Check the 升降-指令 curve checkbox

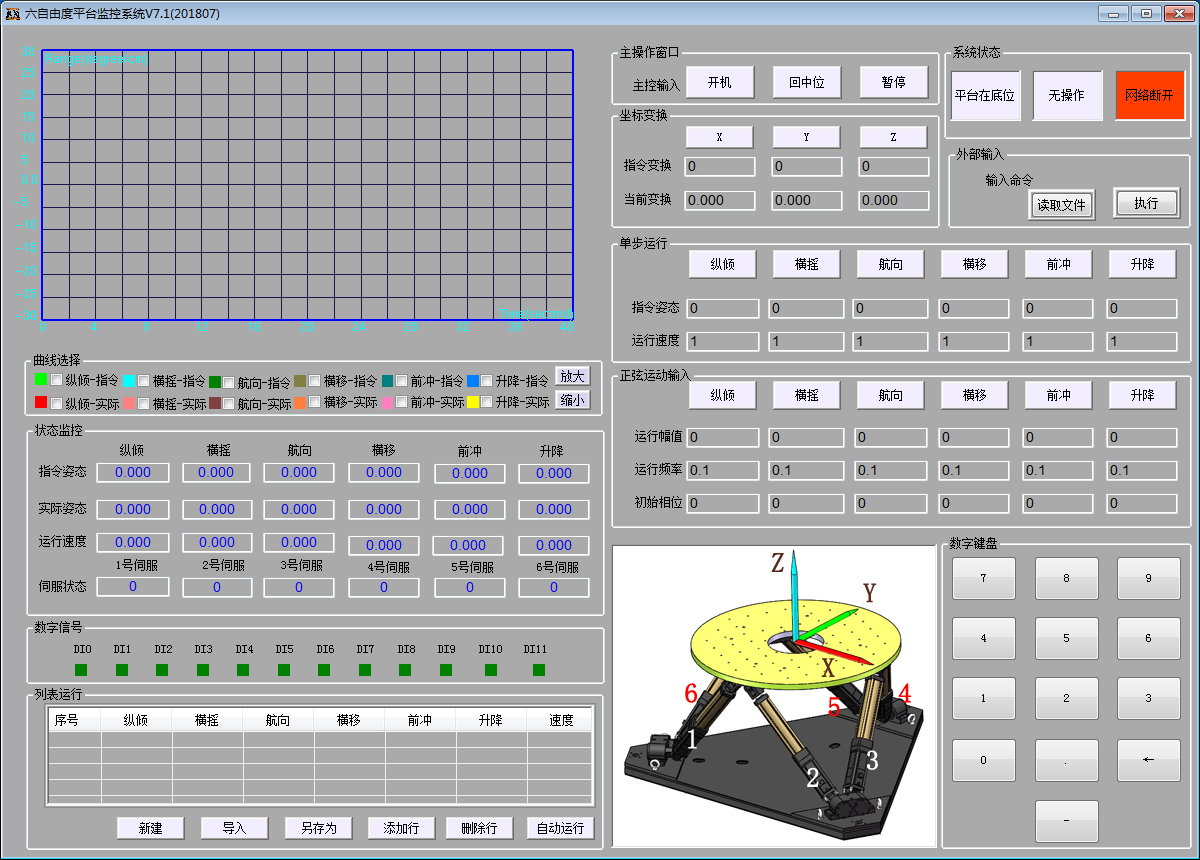[487, 380]
